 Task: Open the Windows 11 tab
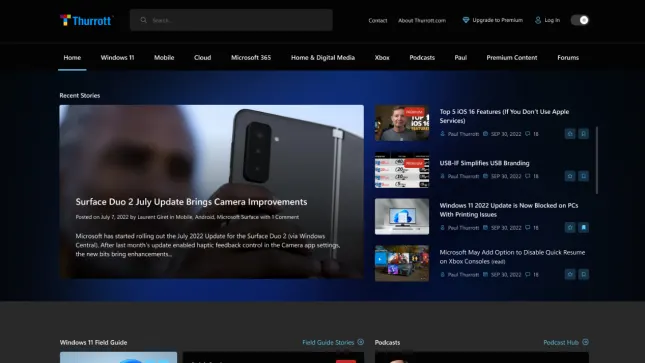(117, 58)
